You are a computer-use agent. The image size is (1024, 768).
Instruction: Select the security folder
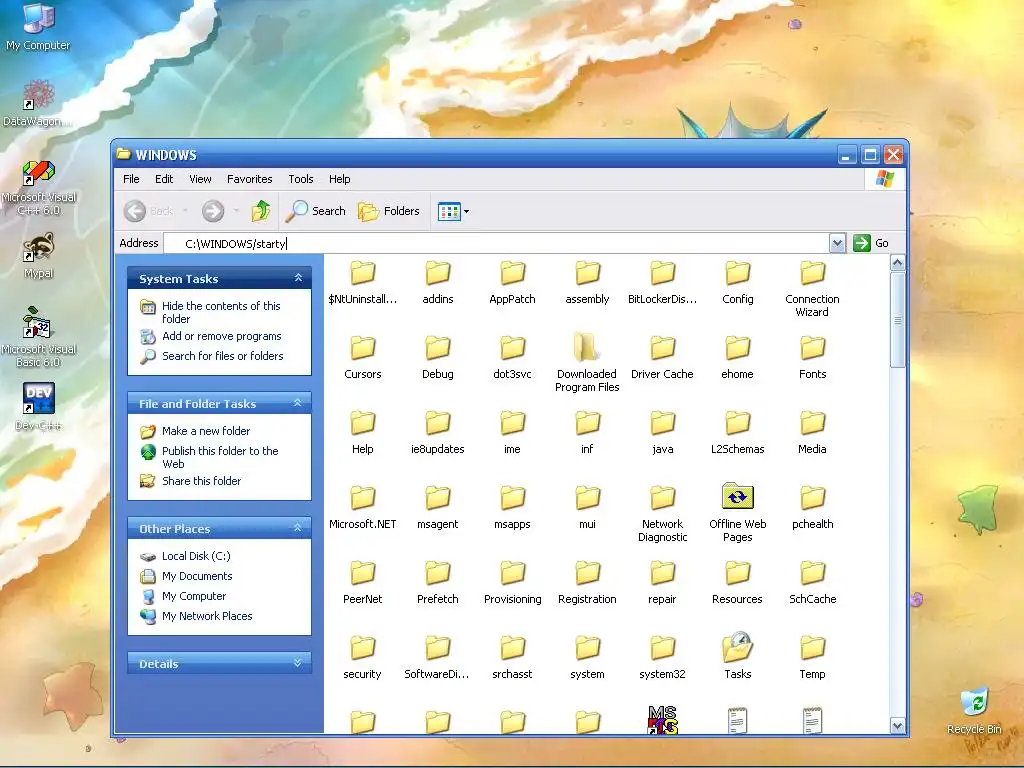pos(362,658)
